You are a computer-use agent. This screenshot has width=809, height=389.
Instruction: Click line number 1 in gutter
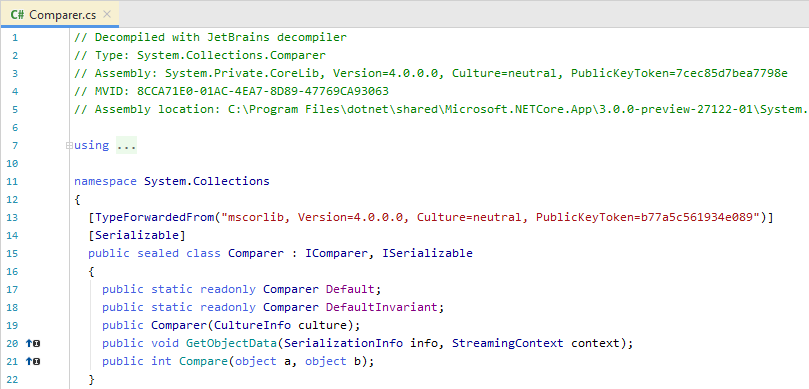14,37
